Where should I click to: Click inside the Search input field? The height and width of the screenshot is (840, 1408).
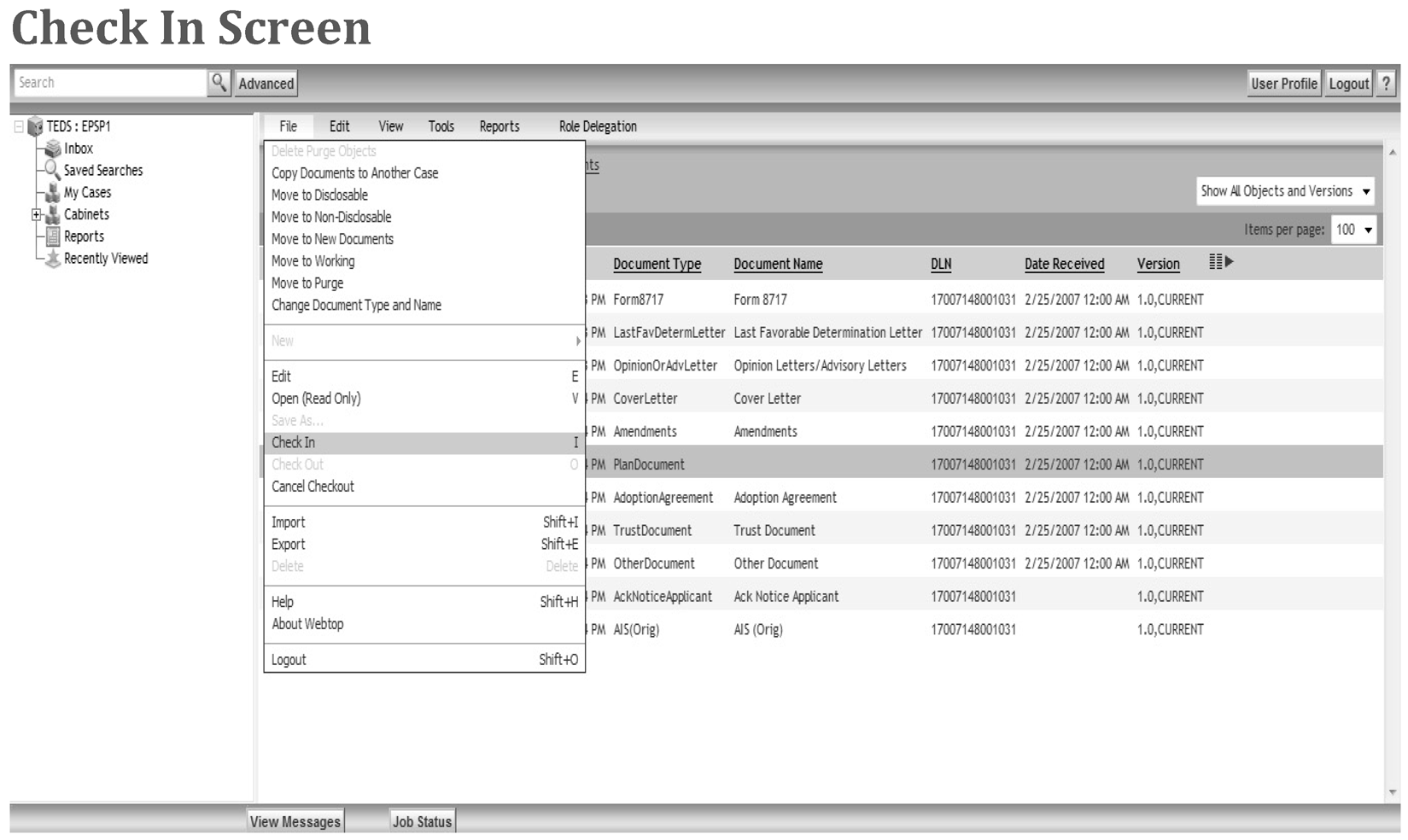[109, 83]
